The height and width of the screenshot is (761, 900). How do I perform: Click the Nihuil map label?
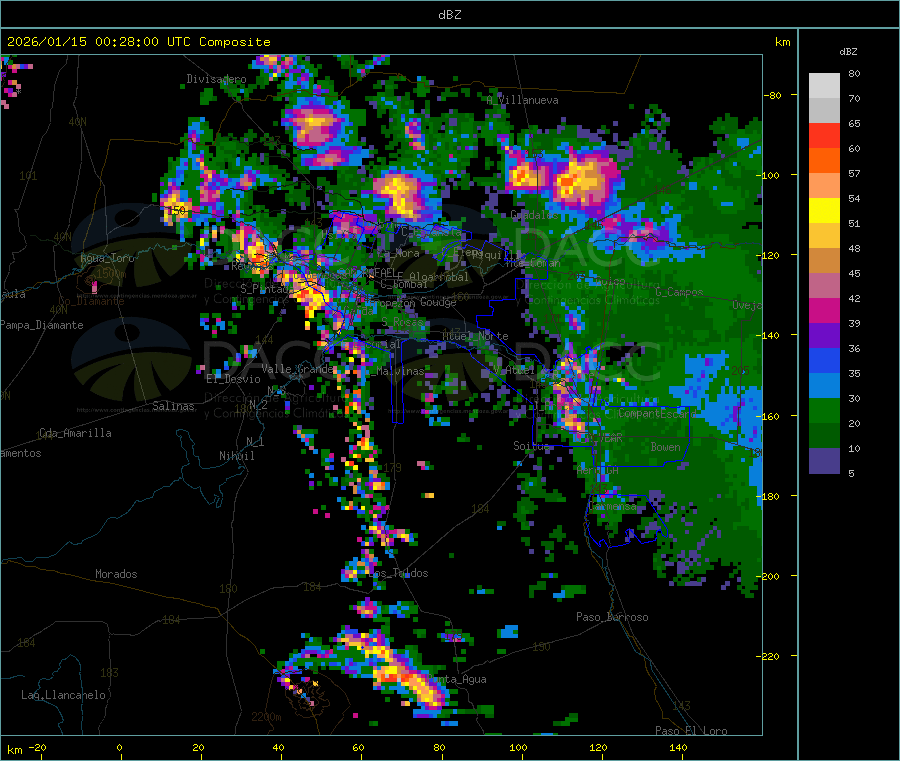pyautogui.click(x=236, y=456)
